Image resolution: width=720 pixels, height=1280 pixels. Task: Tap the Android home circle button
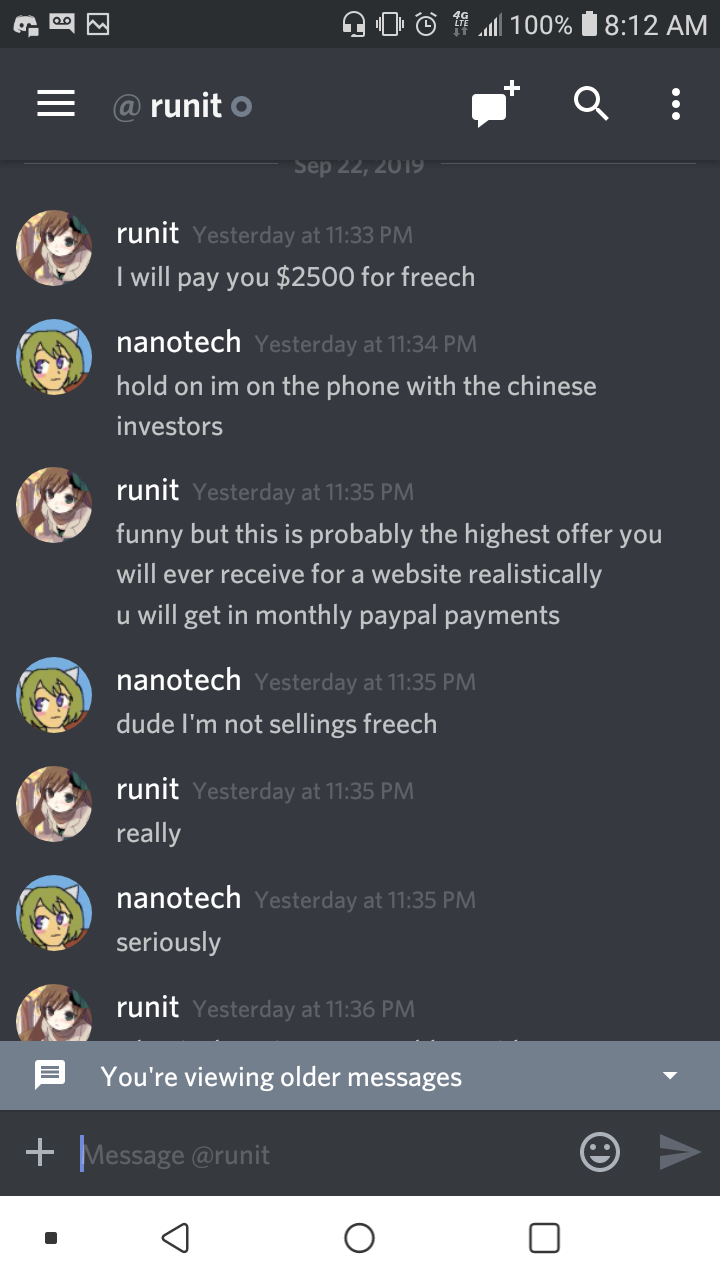(360, 1238)
